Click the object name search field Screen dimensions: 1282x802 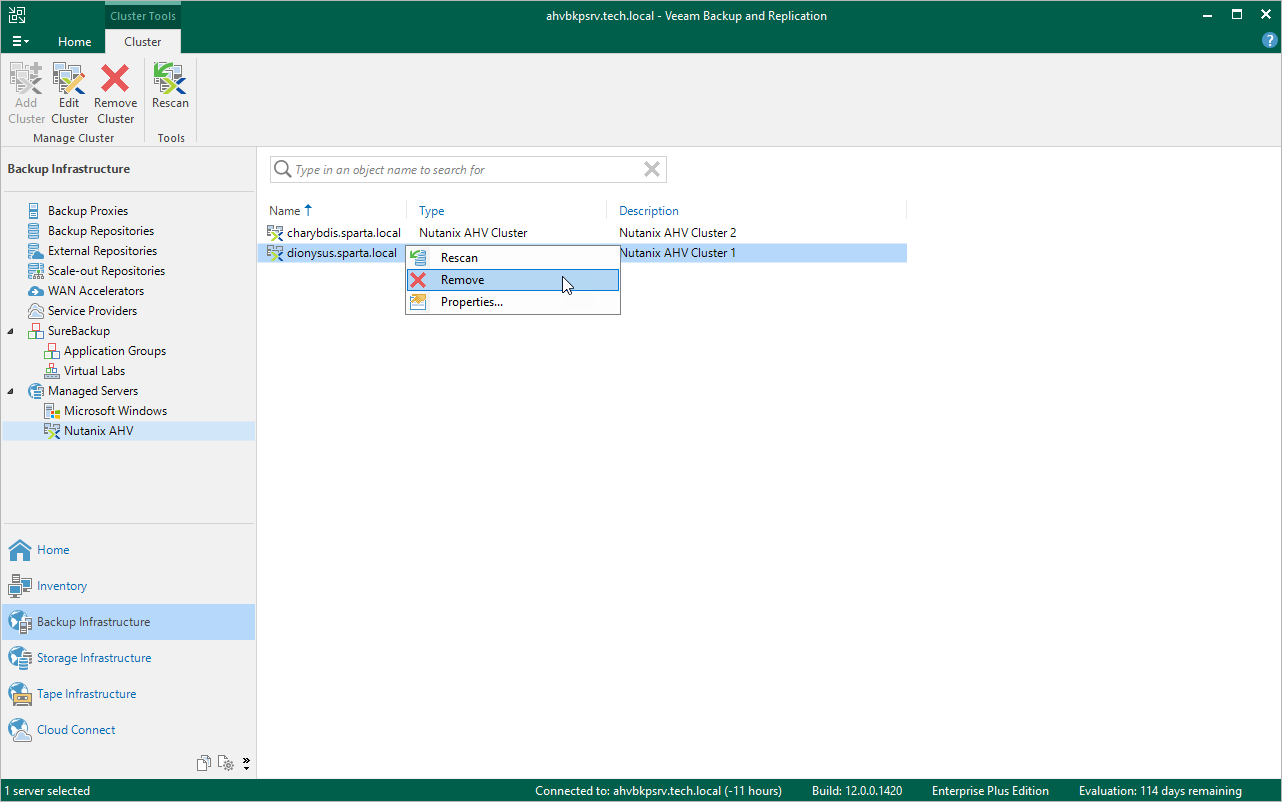(x=468, y=170)
